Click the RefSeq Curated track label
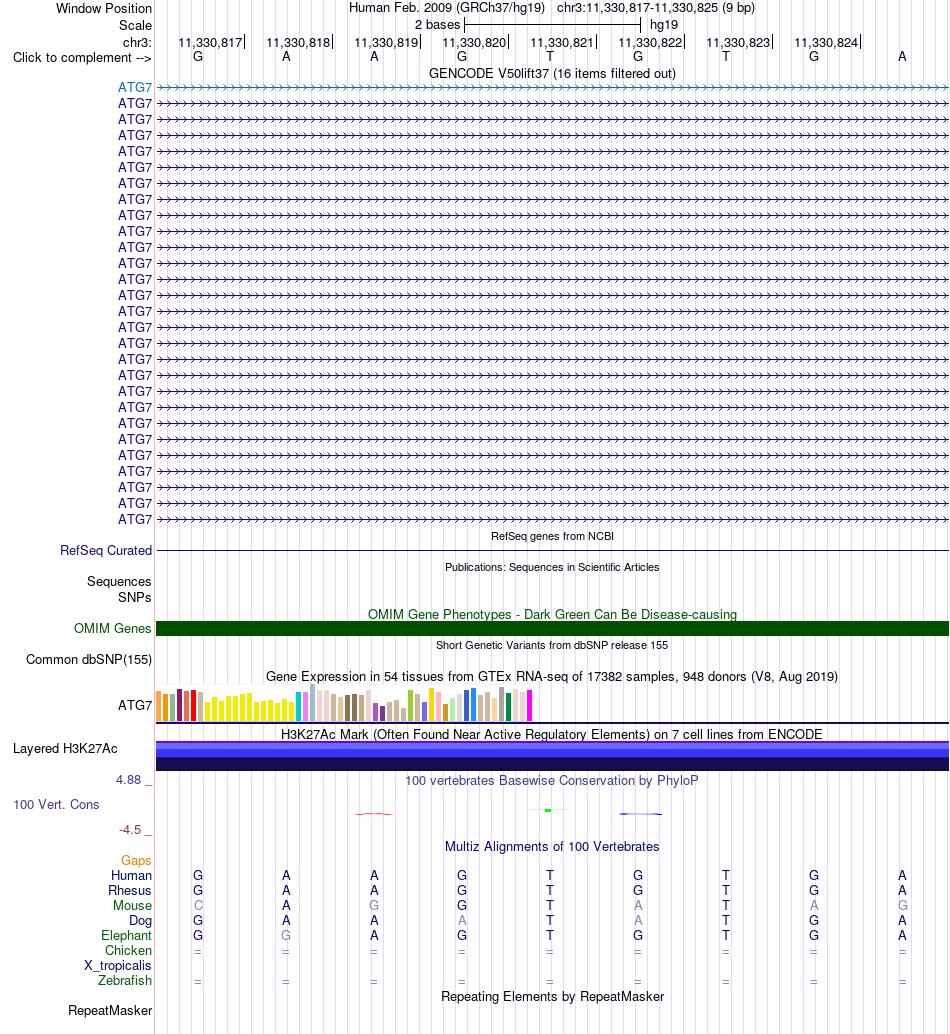The image size is (950, 1034). click(105, 550)
